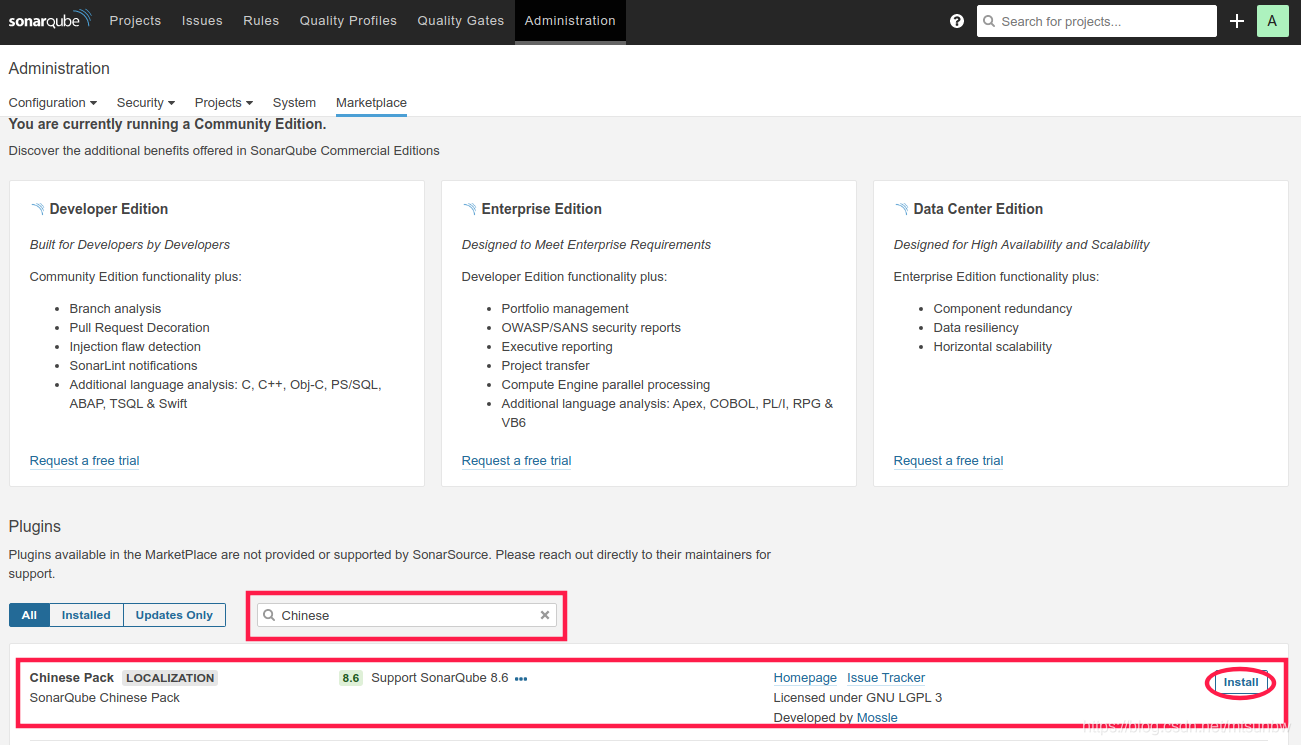Expand the Configuration dropdown
Screen dimensions: 1301x745
pos(53,103)
